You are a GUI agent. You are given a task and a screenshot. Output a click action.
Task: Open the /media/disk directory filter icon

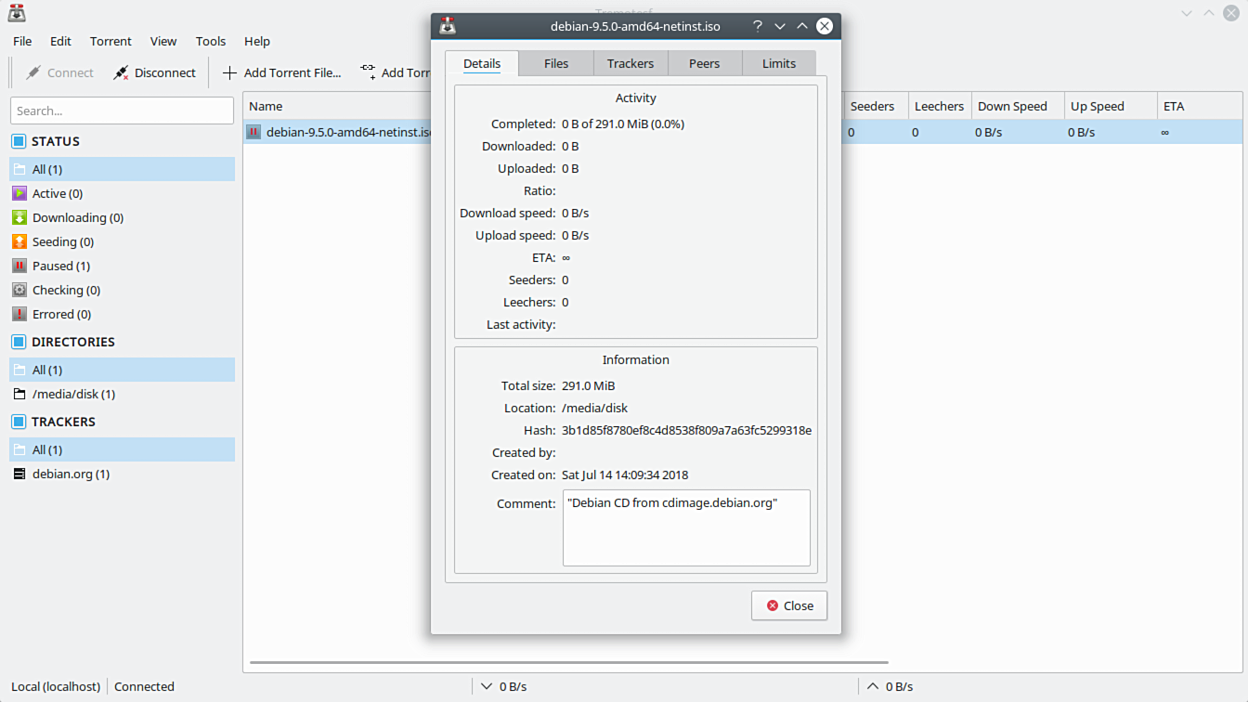[18, 393]
